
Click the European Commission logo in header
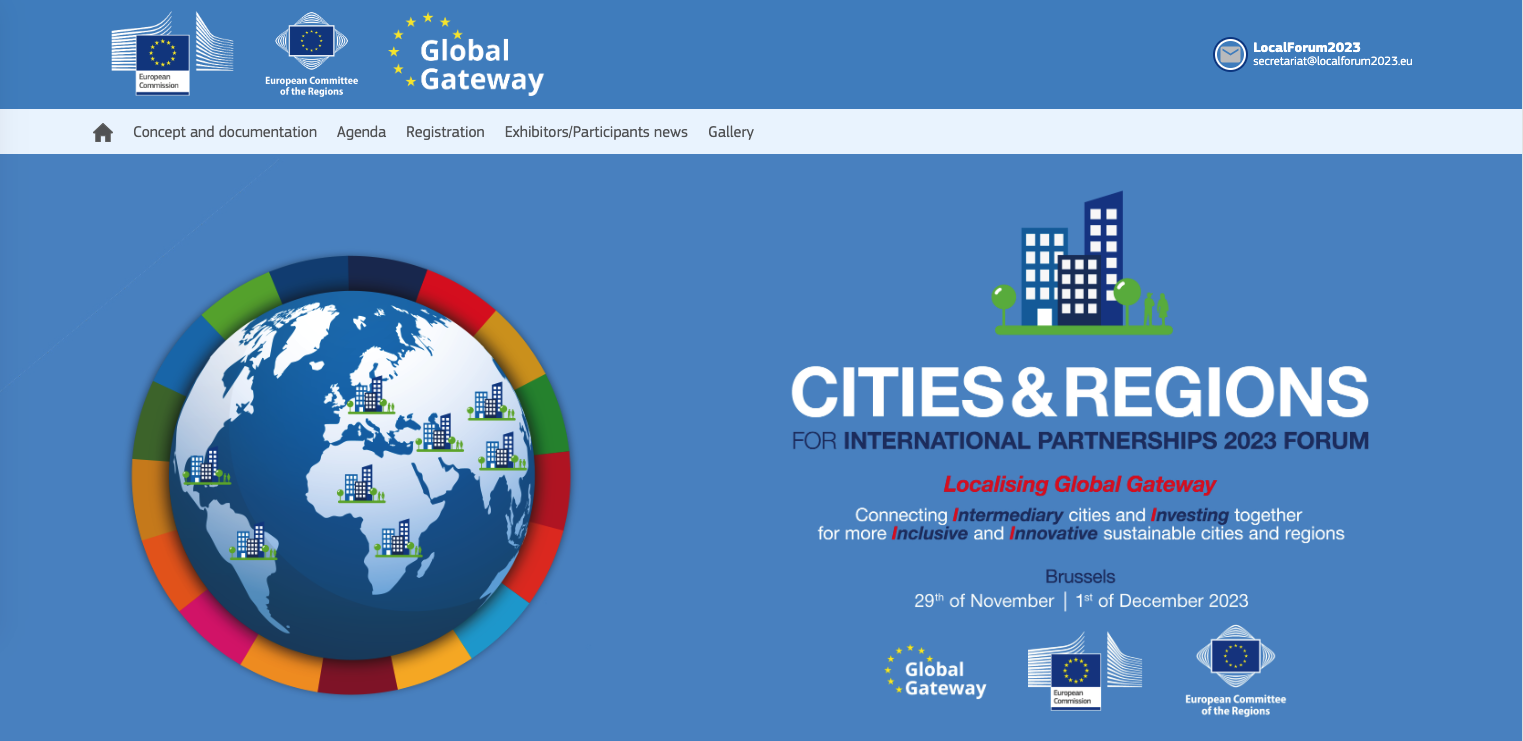(x=172, y=53)
